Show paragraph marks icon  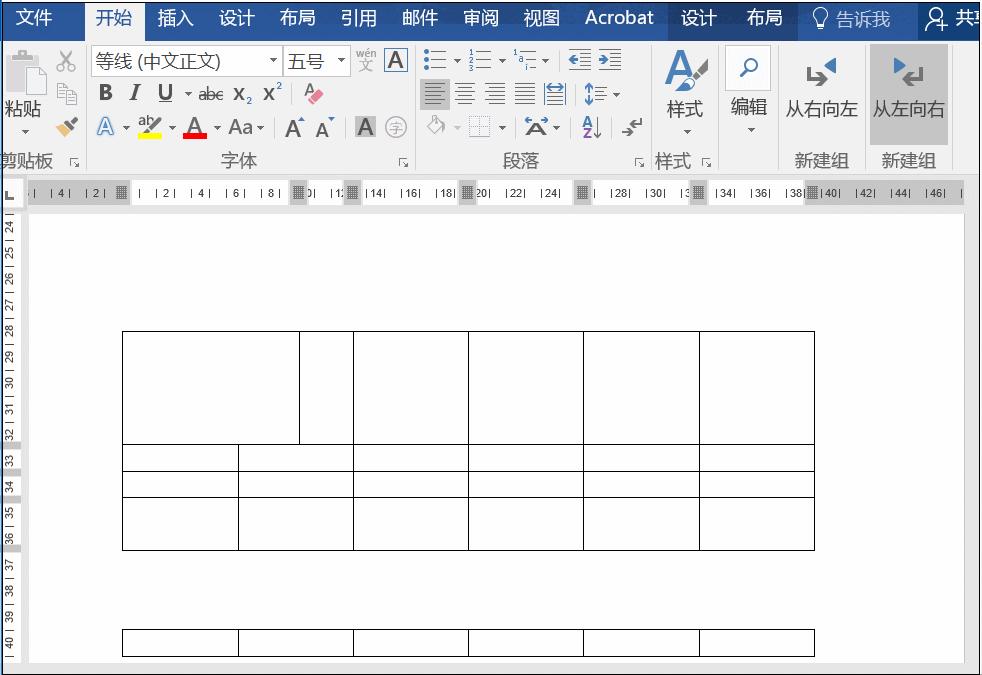pos(632,126)
